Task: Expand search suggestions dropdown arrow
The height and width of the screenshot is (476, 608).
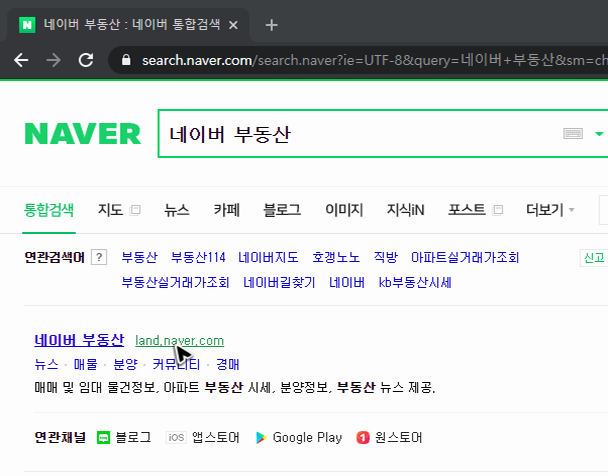Action: 599,134
